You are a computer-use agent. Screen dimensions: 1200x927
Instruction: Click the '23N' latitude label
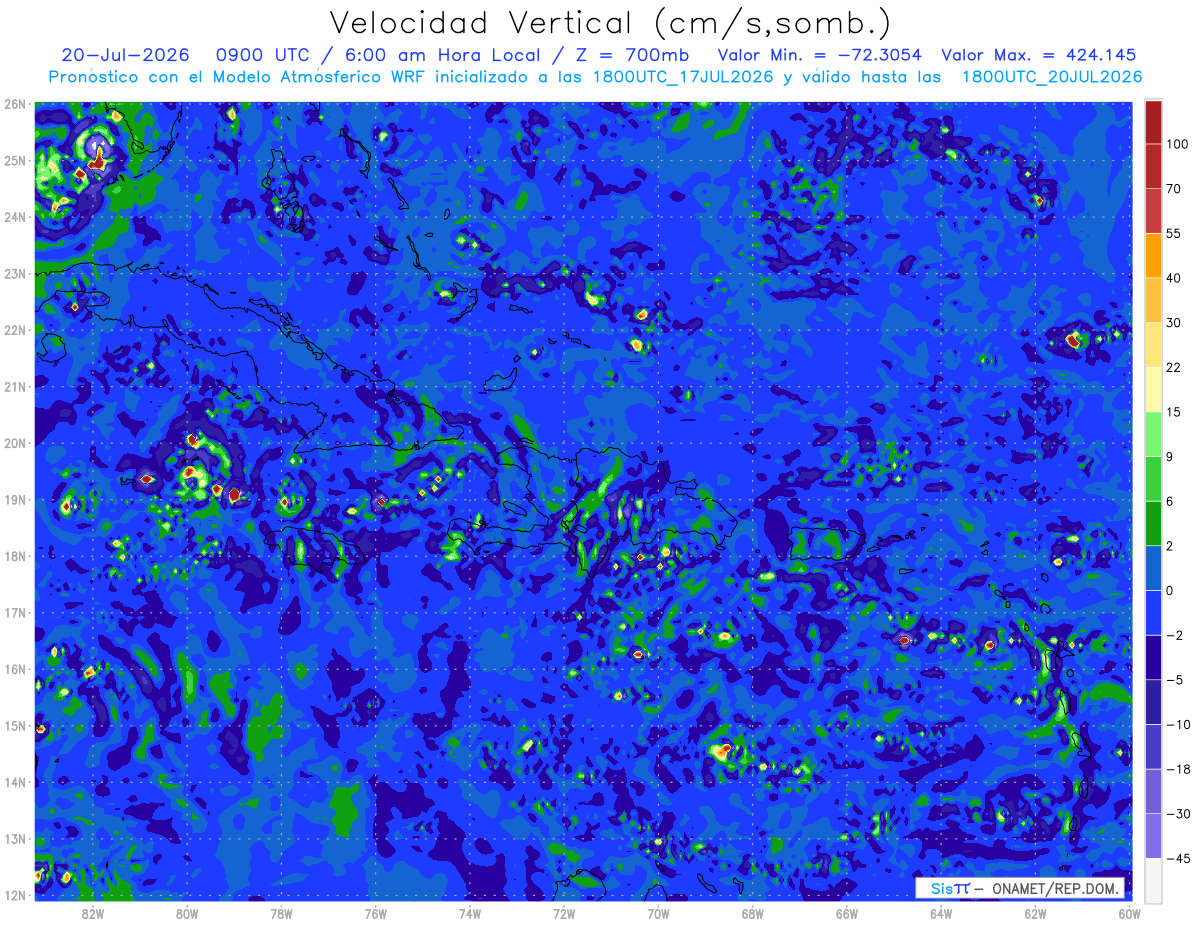[15, 274]
